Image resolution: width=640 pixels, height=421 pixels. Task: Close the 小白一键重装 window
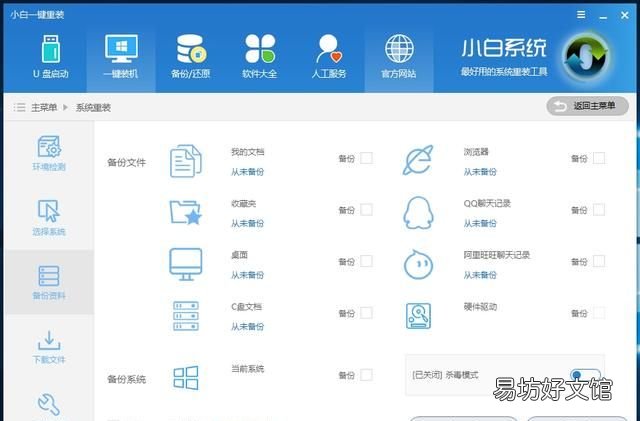pyautogui.click(x=624, y=15)
